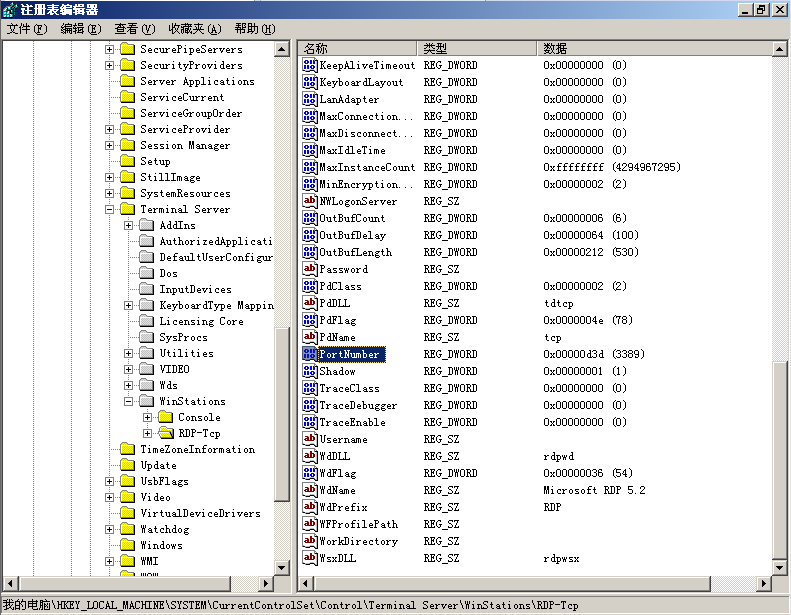
Task: Click the DWORD icon beside LanAdapter
Action: pyautogui.click(x=309, y=99)
